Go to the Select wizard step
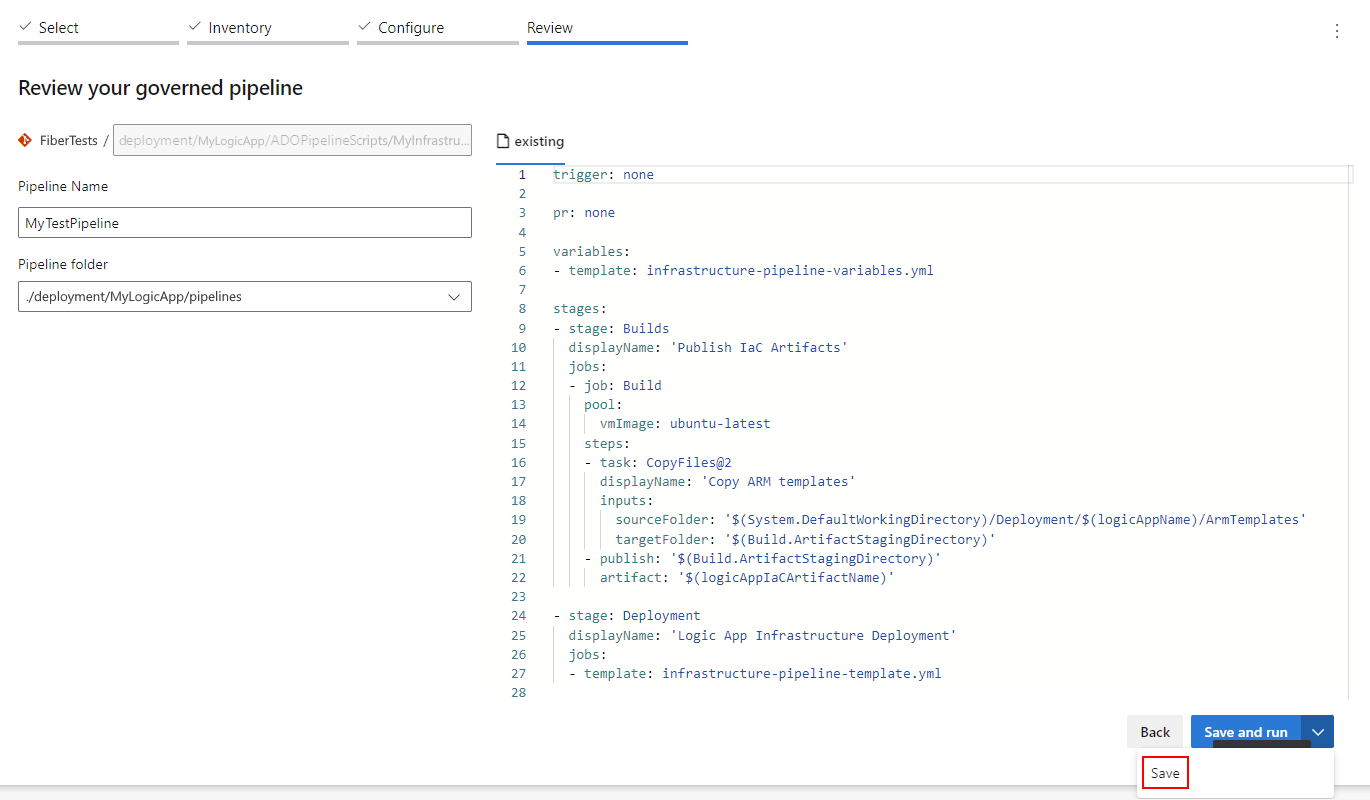Viewport: 1370px width, 800px height. point(98,30)
